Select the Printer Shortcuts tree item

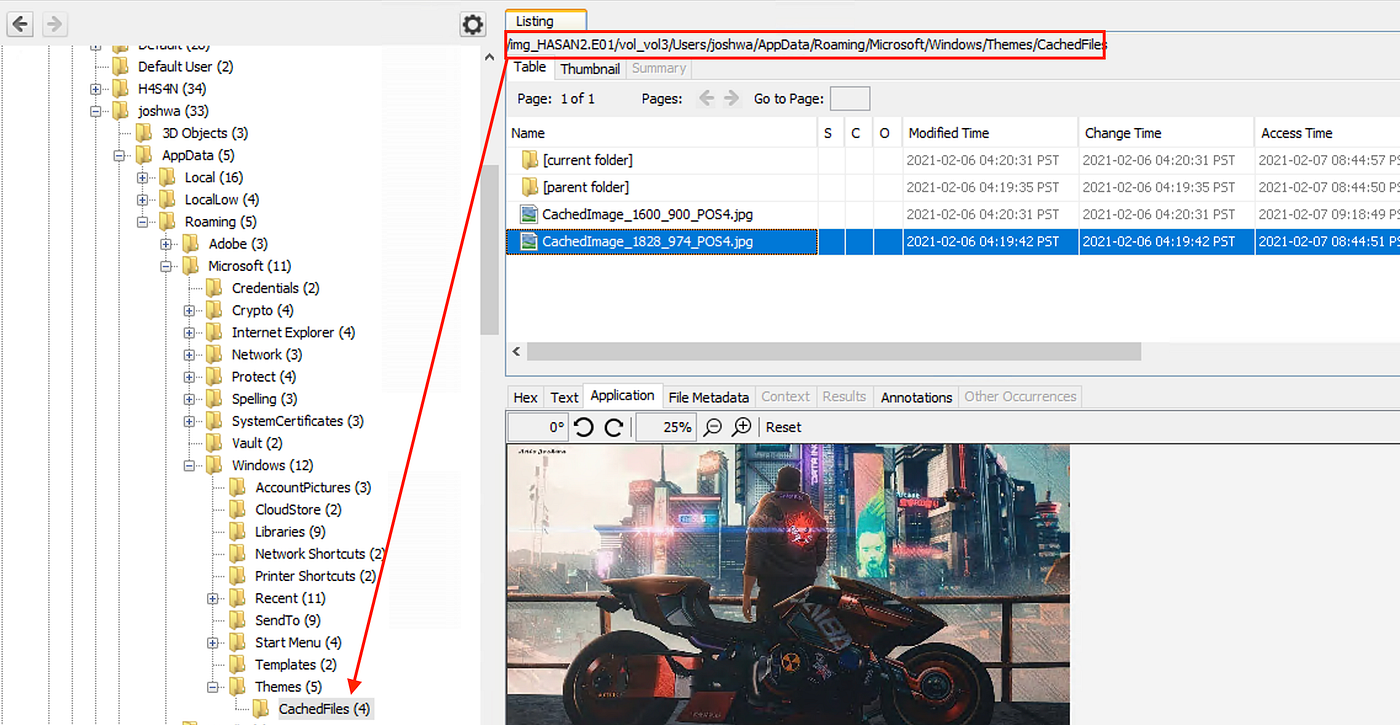click(x=316, y=576)
